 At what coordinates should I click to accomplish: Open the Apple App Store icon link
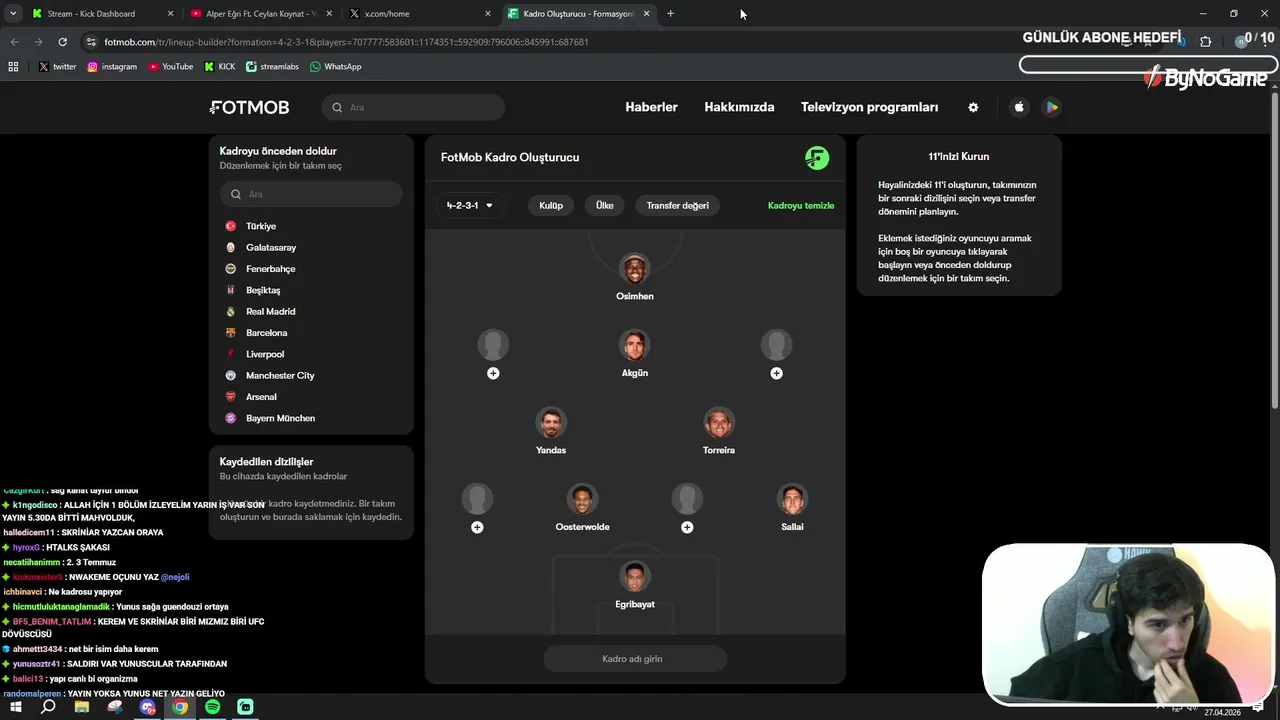1019,107
